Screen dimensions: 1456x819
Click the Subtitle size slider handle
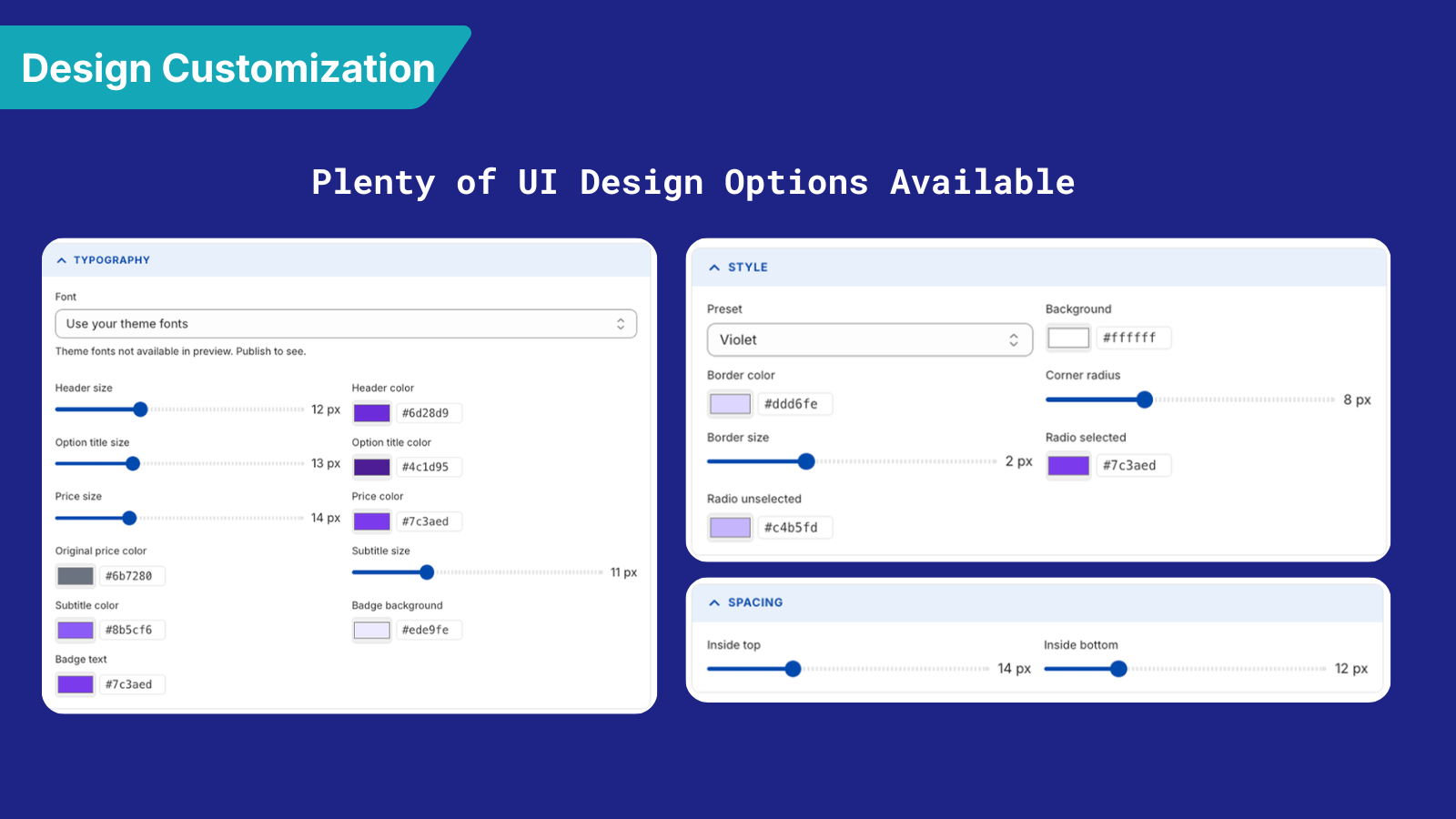427,572
